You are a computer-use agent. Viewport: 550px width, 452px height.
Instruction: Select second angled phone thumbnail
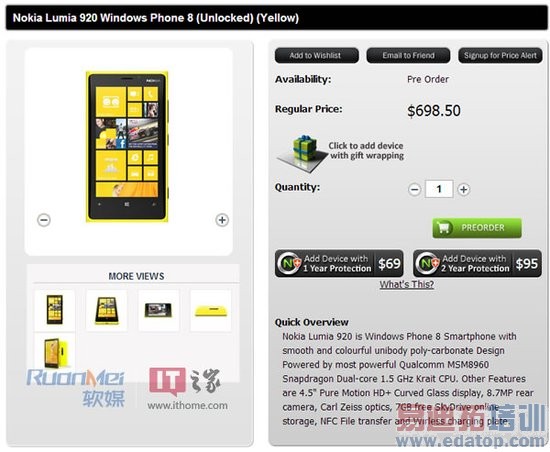click(x=107, y=310)
